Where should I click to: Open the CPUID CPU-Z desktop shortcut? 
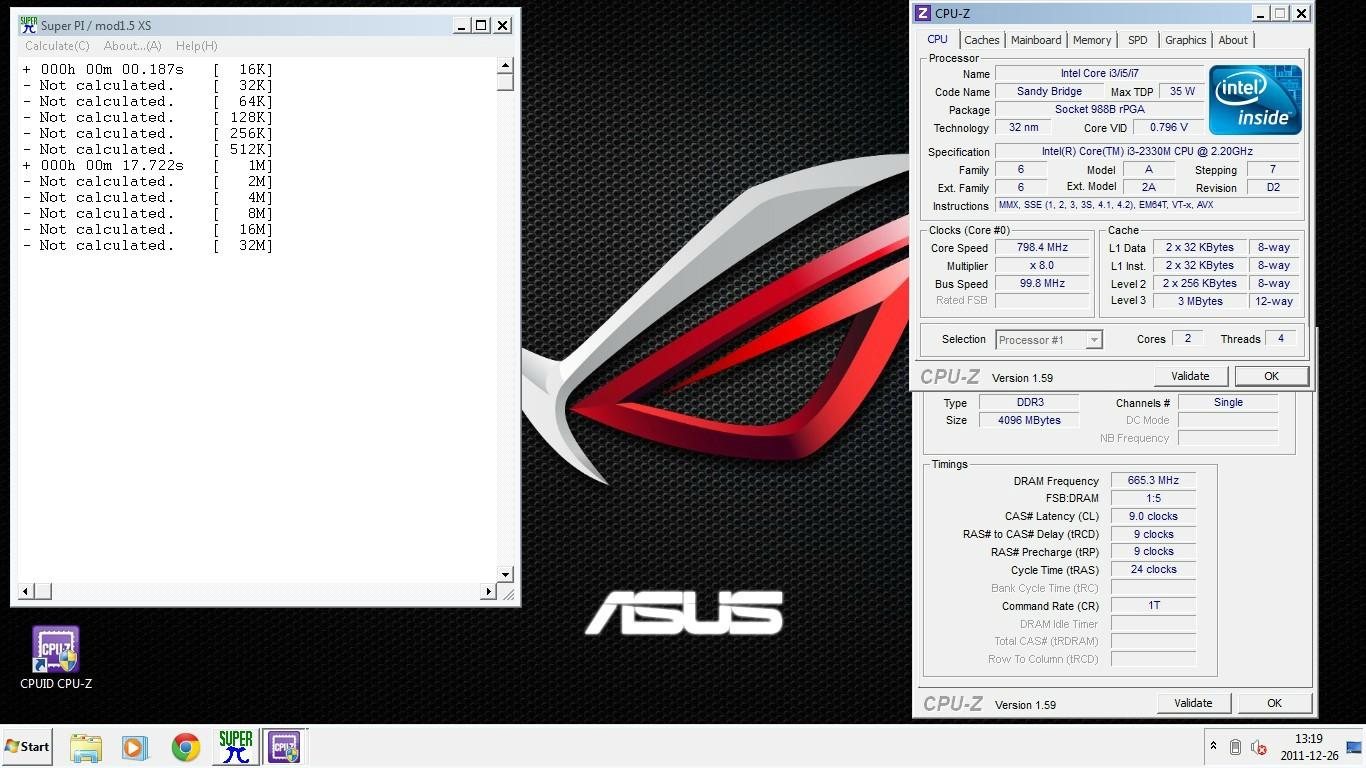point(56,658)
